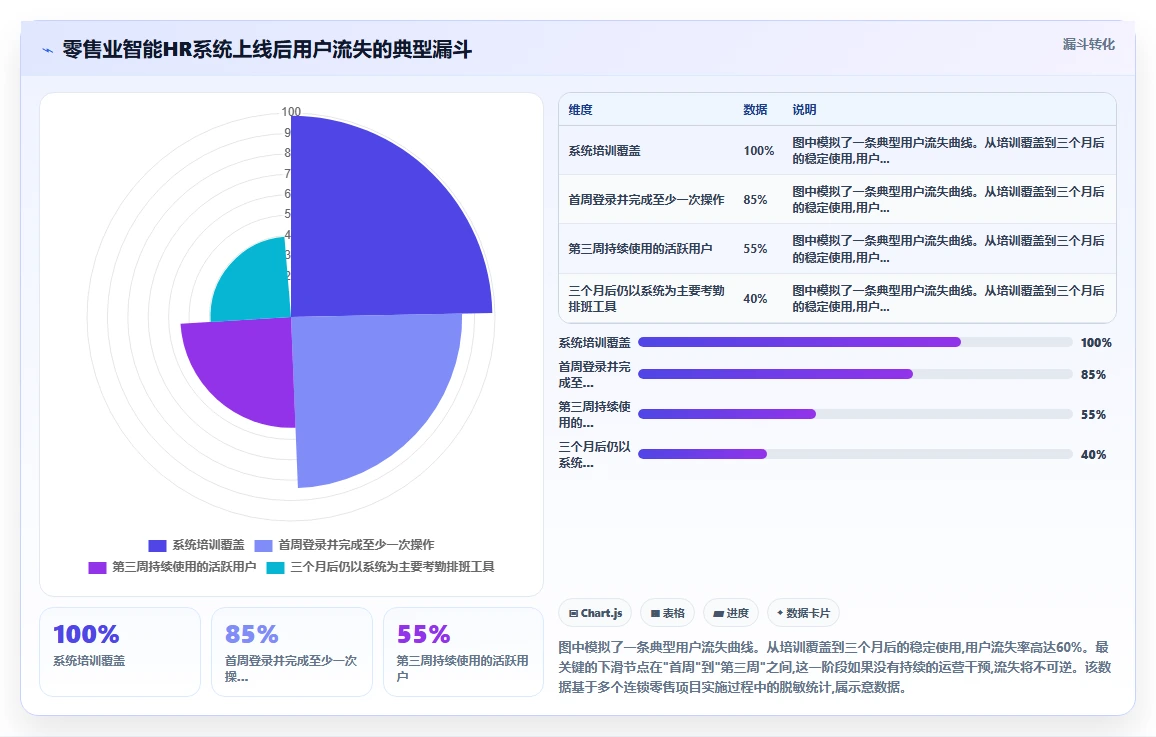This screenshot has height=737, width=1156.
Task: Click the 85% label beside progress bar
Action: pos(1093,375)
